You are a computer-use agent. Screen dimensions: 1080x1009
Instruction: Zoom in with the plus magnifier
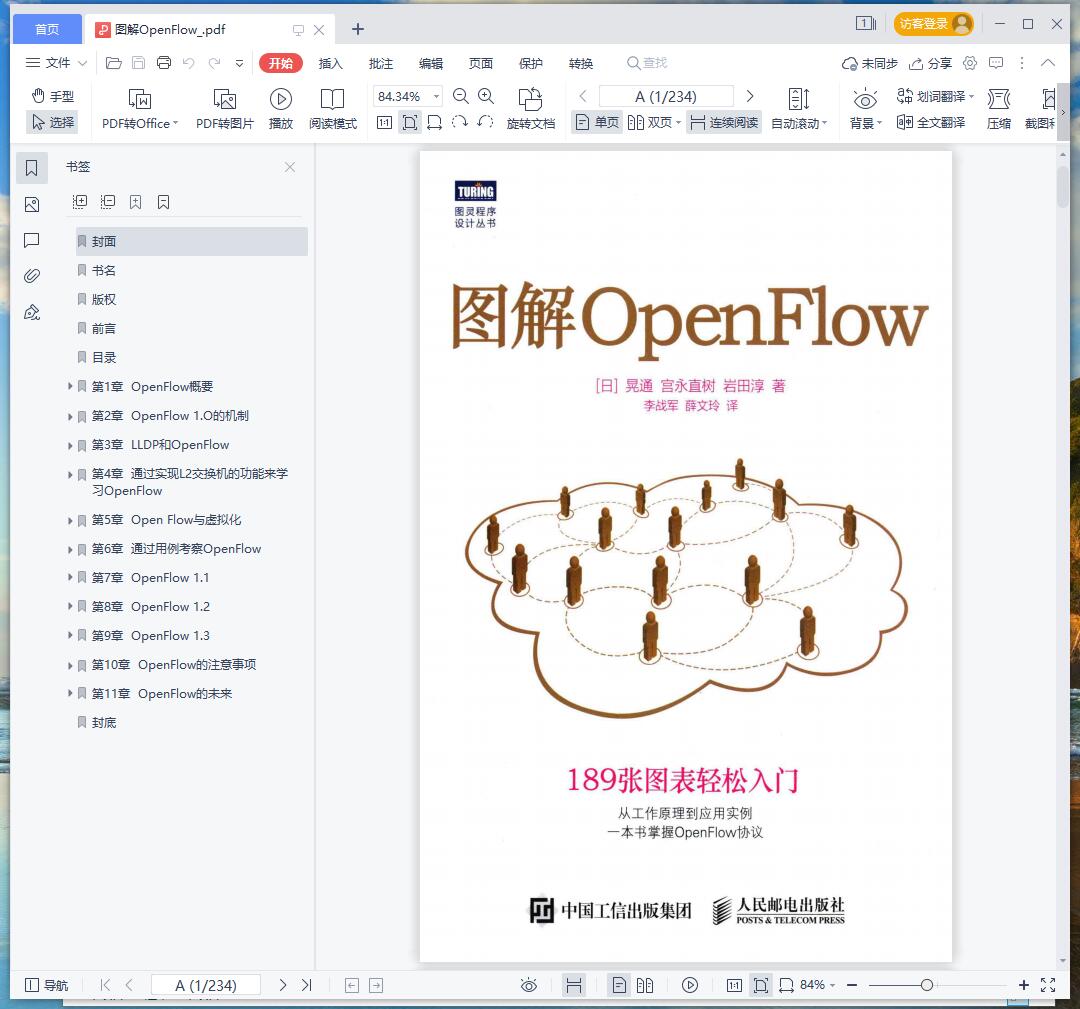pyautogui.click(x=486, y=96)
